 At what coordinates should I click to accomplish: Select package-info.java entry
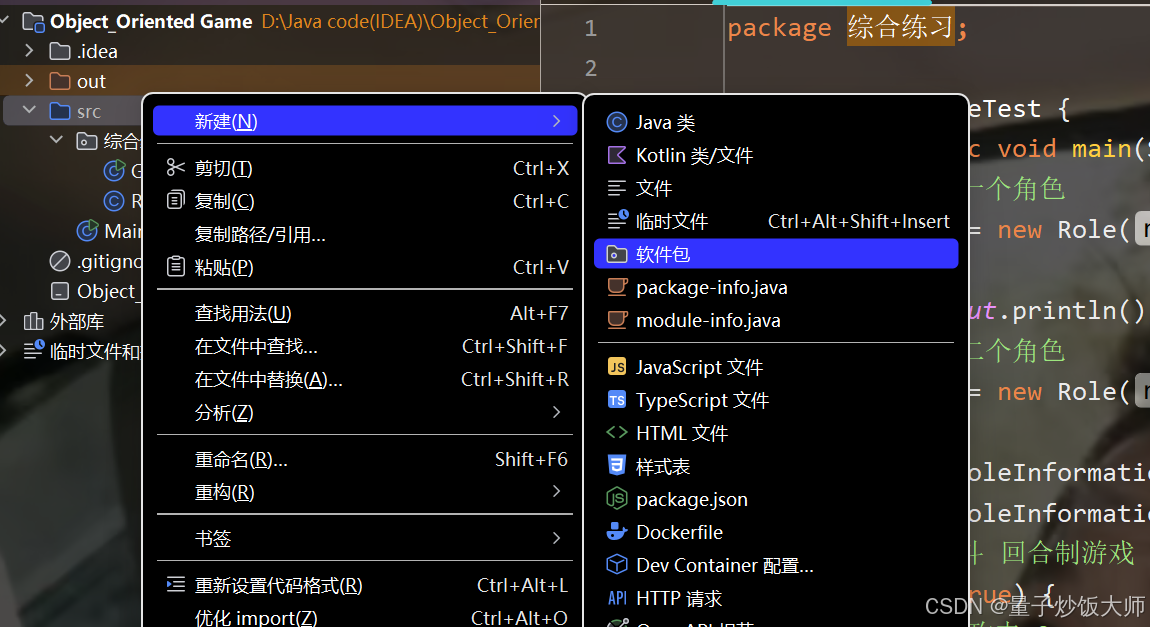pos(776,287)
